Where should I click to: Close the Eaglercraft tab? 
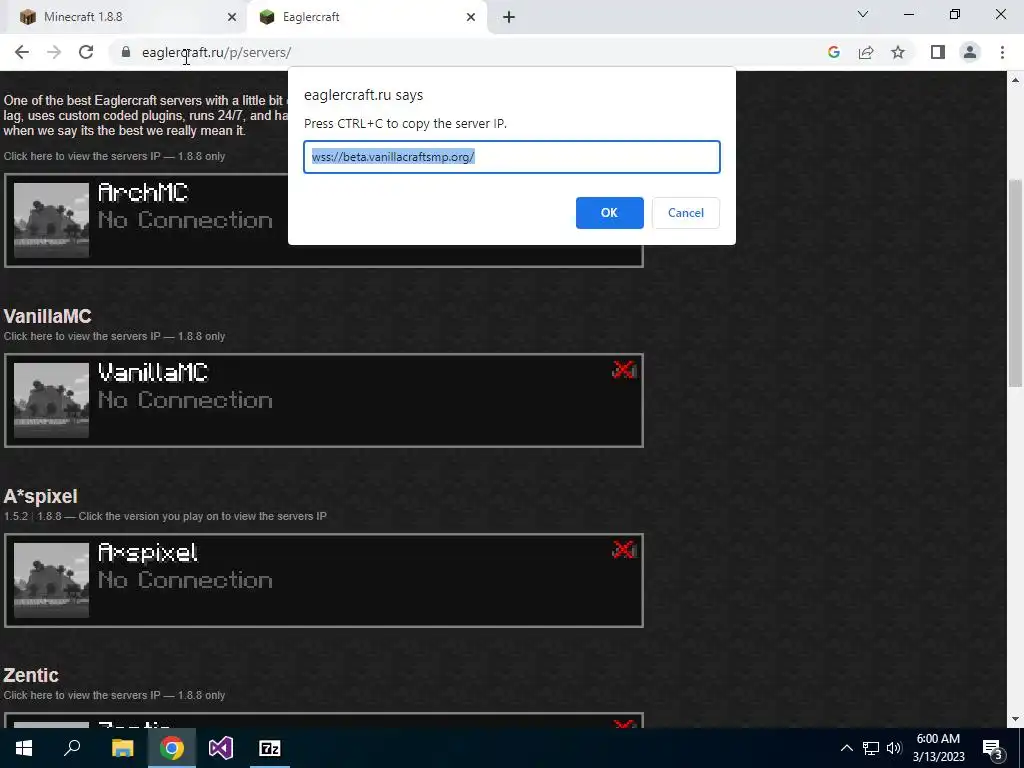point(471,17)
